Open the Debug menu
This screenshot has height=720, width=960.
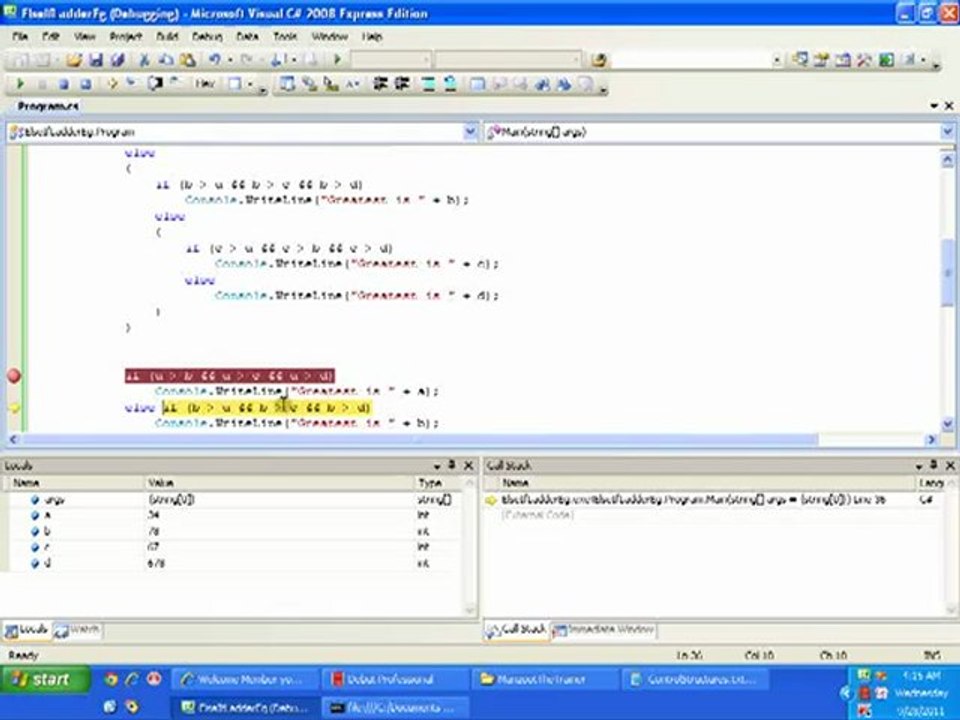(x=207, y=37)
